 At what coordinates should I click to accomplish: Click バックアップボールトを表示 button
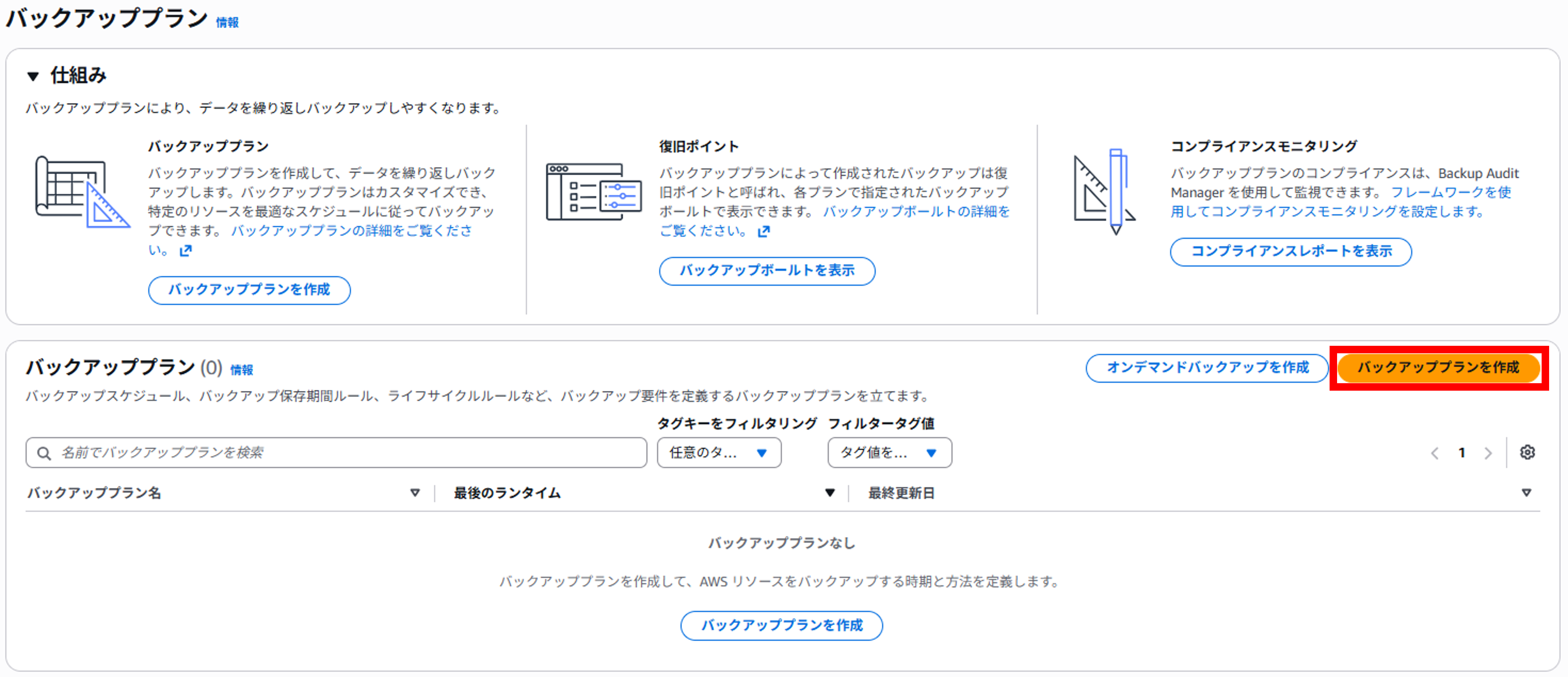767,271
